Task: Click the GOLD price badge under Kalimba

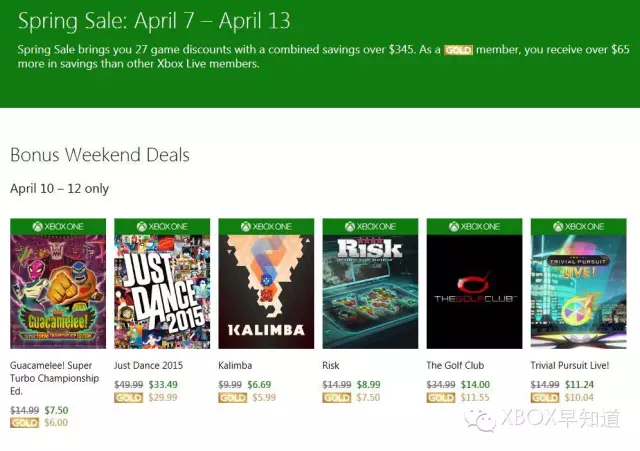Action: pos(233,398)
